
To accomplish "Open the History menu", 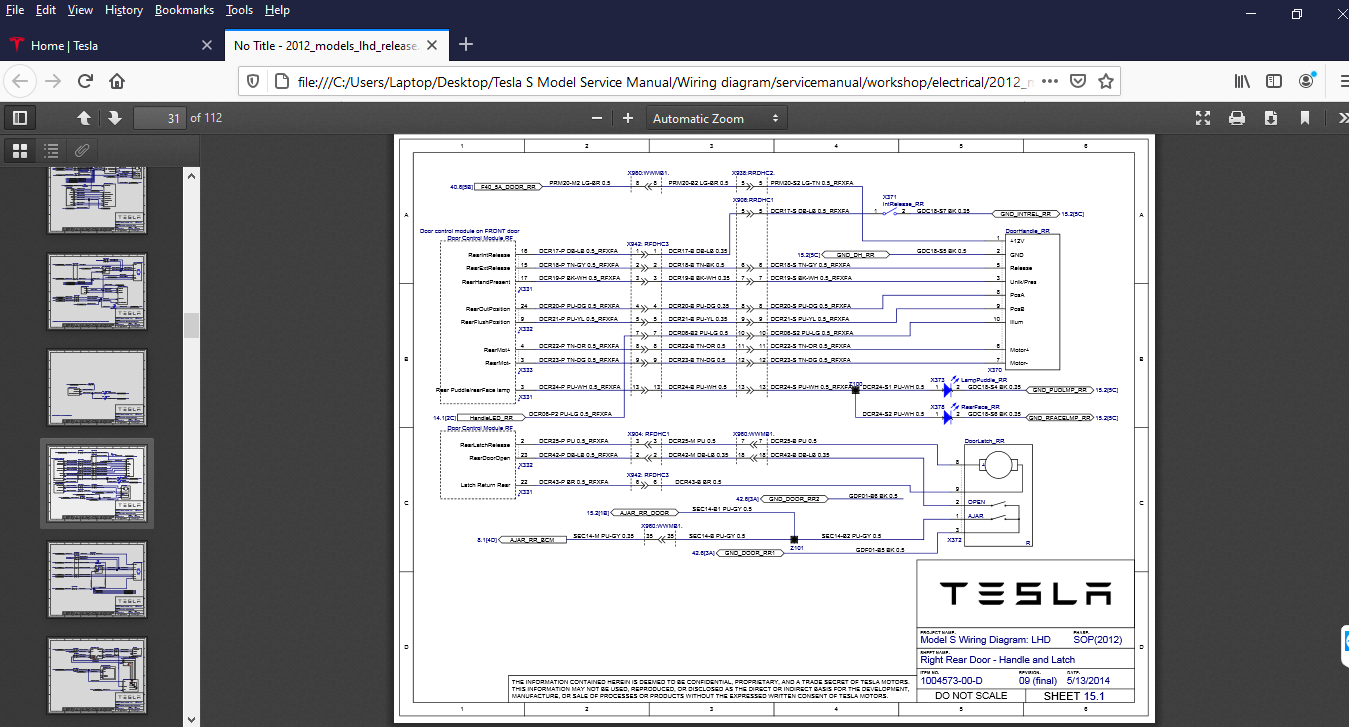I will coord(124,10).
